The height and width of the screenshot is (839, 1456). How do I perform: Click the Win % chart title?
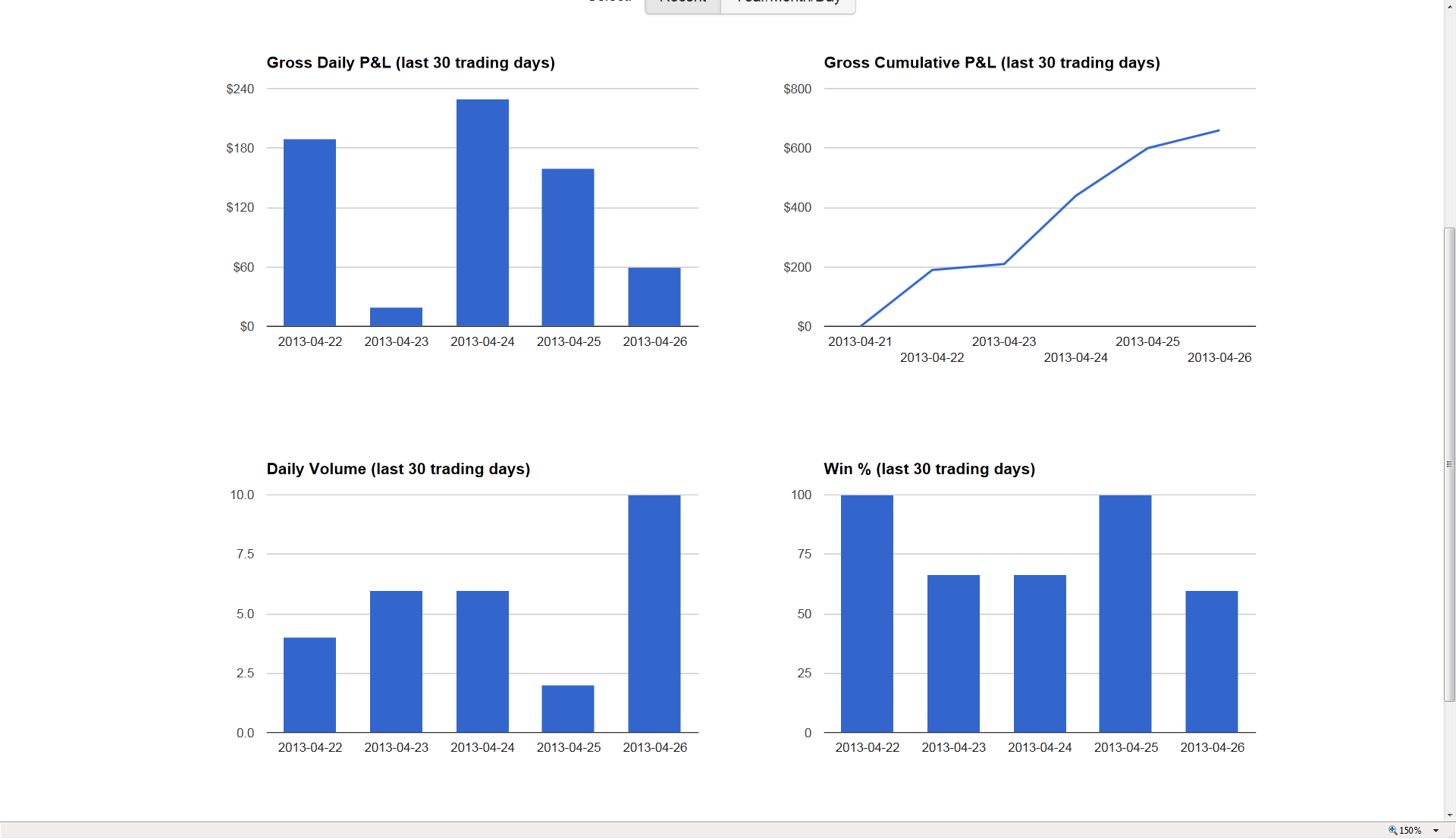click(x=930, y=469)
